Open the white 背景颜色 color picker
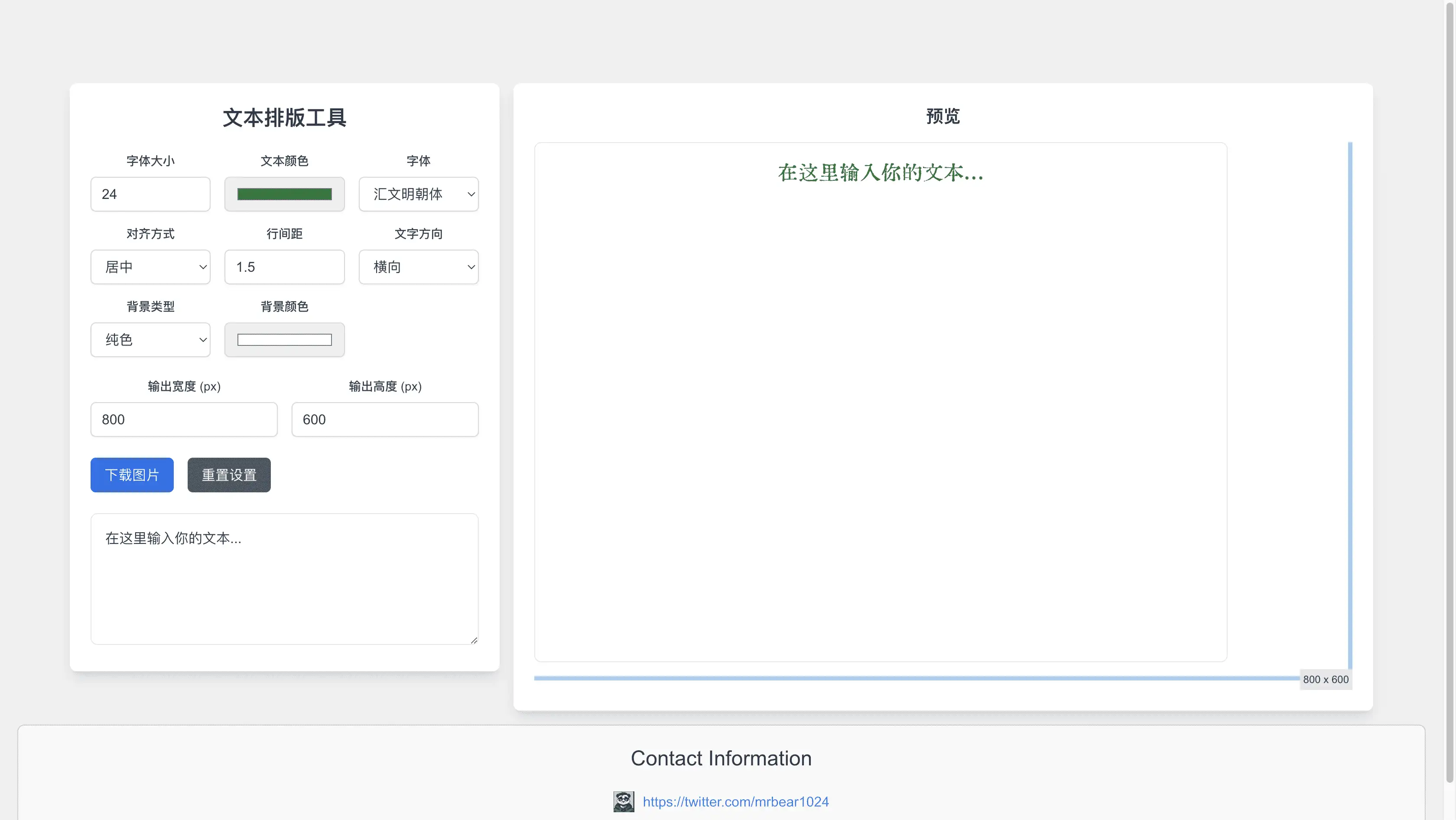1456x820 pixels. click(x=284, y=340)
